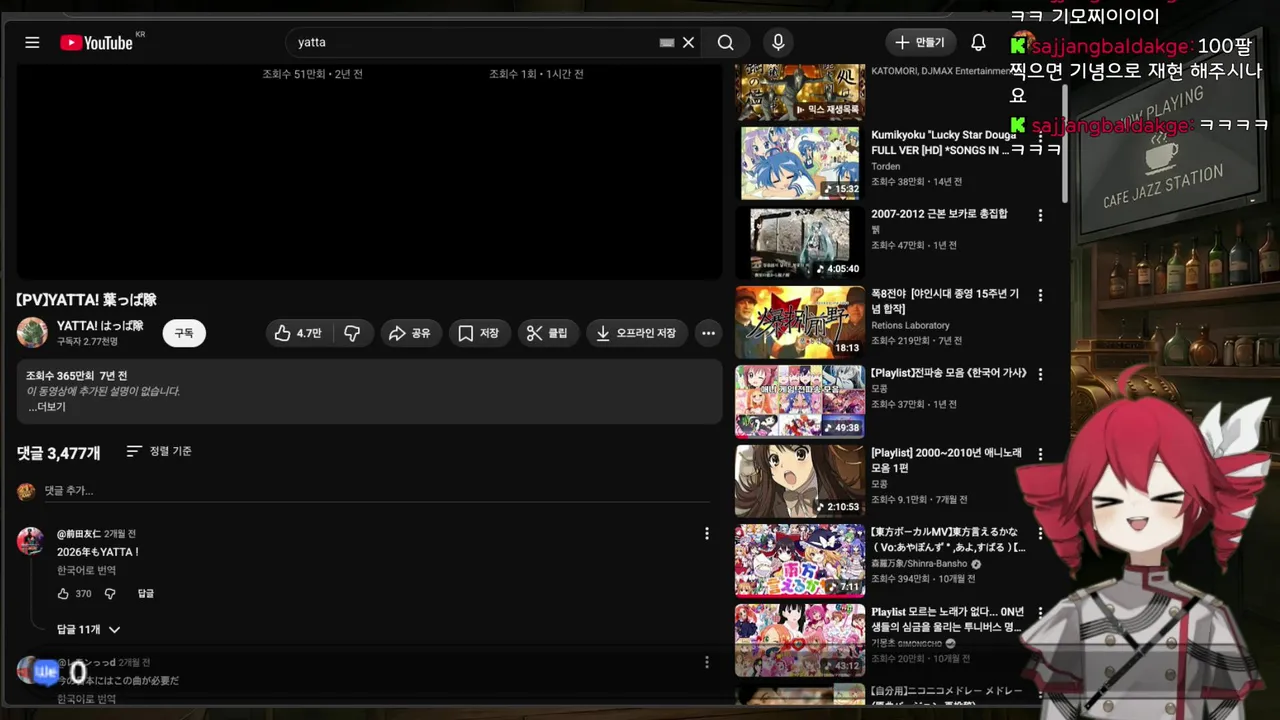Open the notifications bell
The image size is (1280, 720).
tap(978, 42)
